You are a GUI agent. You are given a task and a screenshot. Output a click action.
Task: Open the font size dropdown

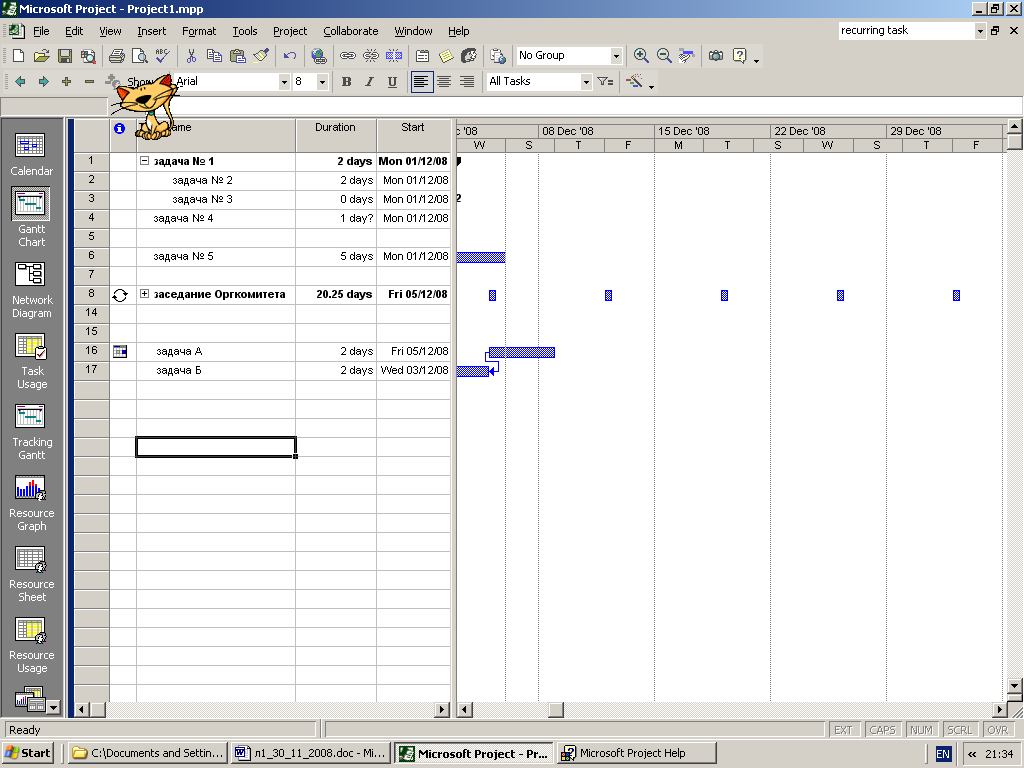[x=322, y=82]
